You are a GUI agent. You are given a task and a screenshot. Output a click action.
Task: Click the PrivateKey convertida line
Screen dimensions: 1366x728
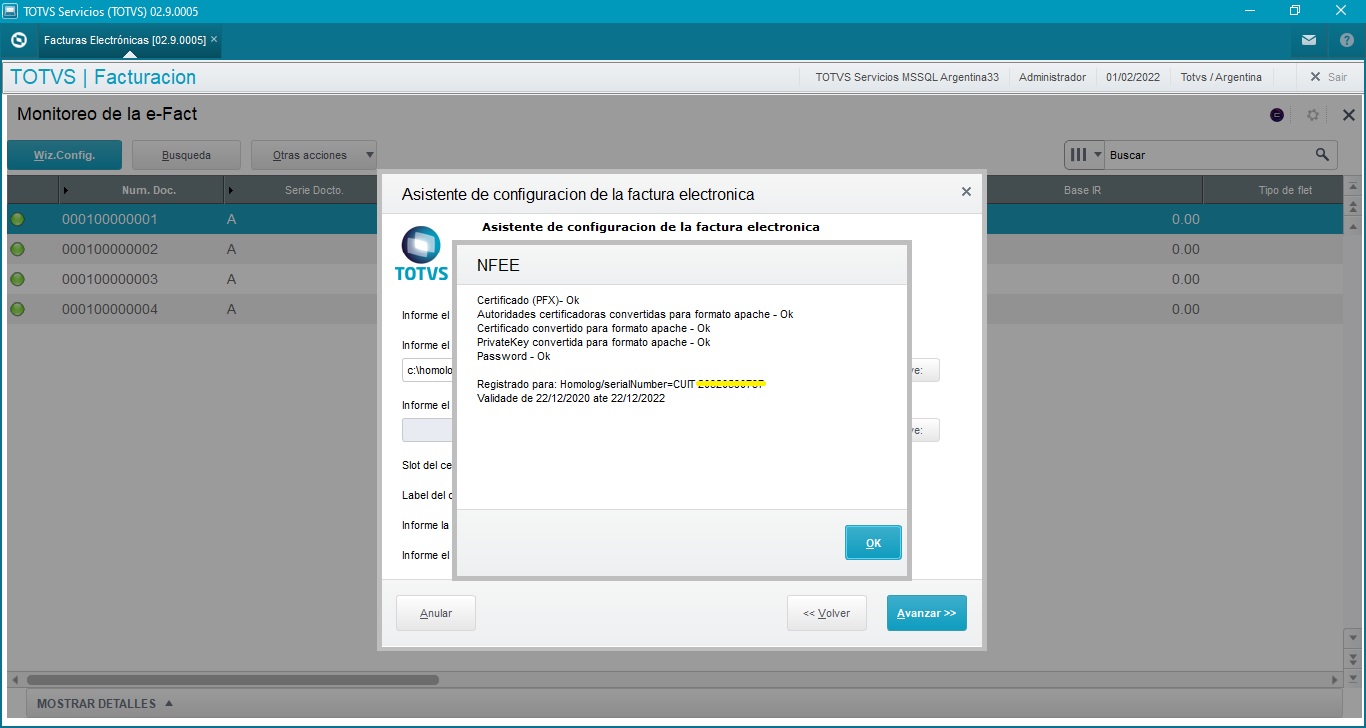[594, 342]
